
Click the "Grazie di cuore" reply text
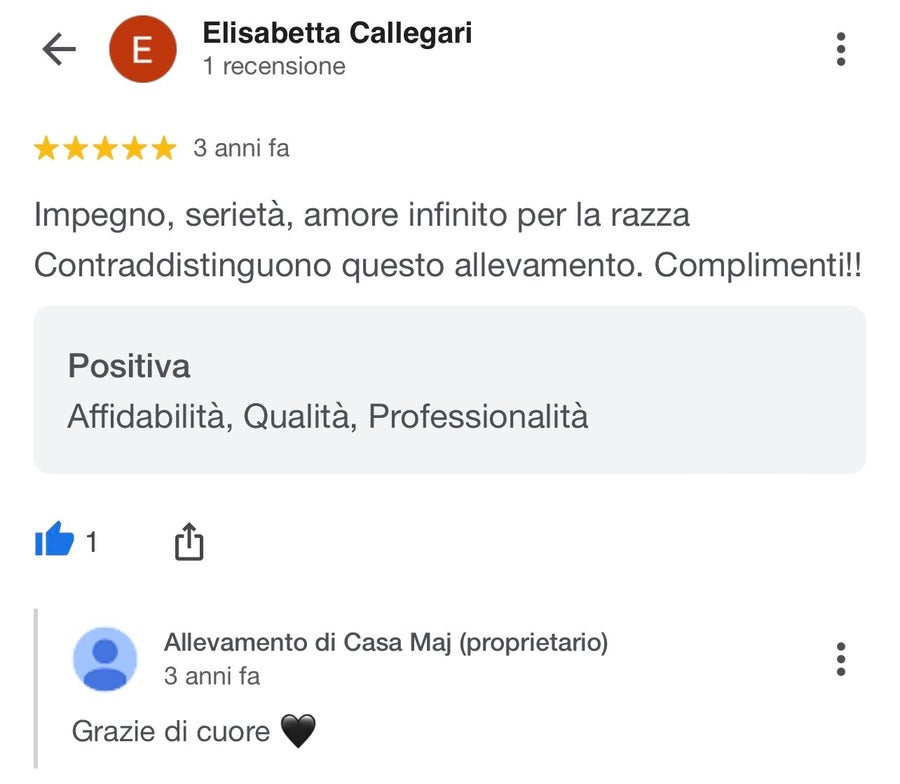coord(171,732)
